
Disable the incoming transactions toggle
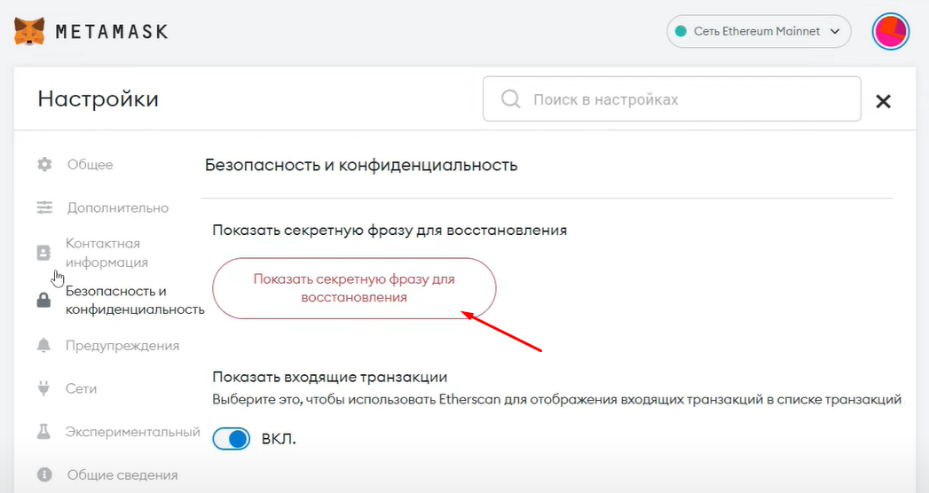pos(231,439)
